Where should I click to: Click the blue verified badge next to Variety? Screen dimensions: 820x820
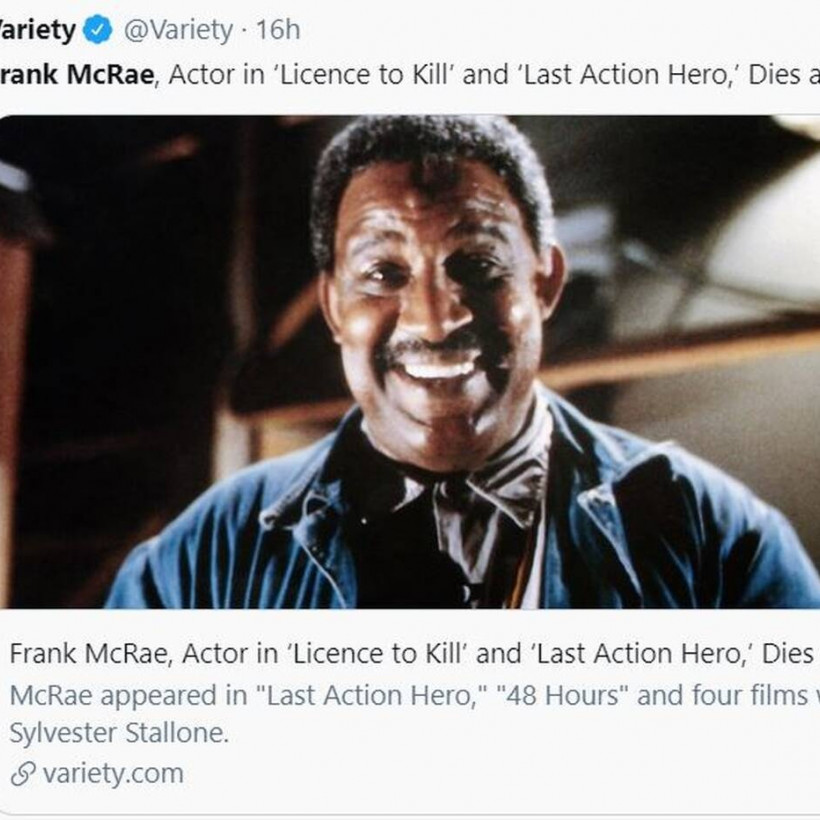(97, 30)
